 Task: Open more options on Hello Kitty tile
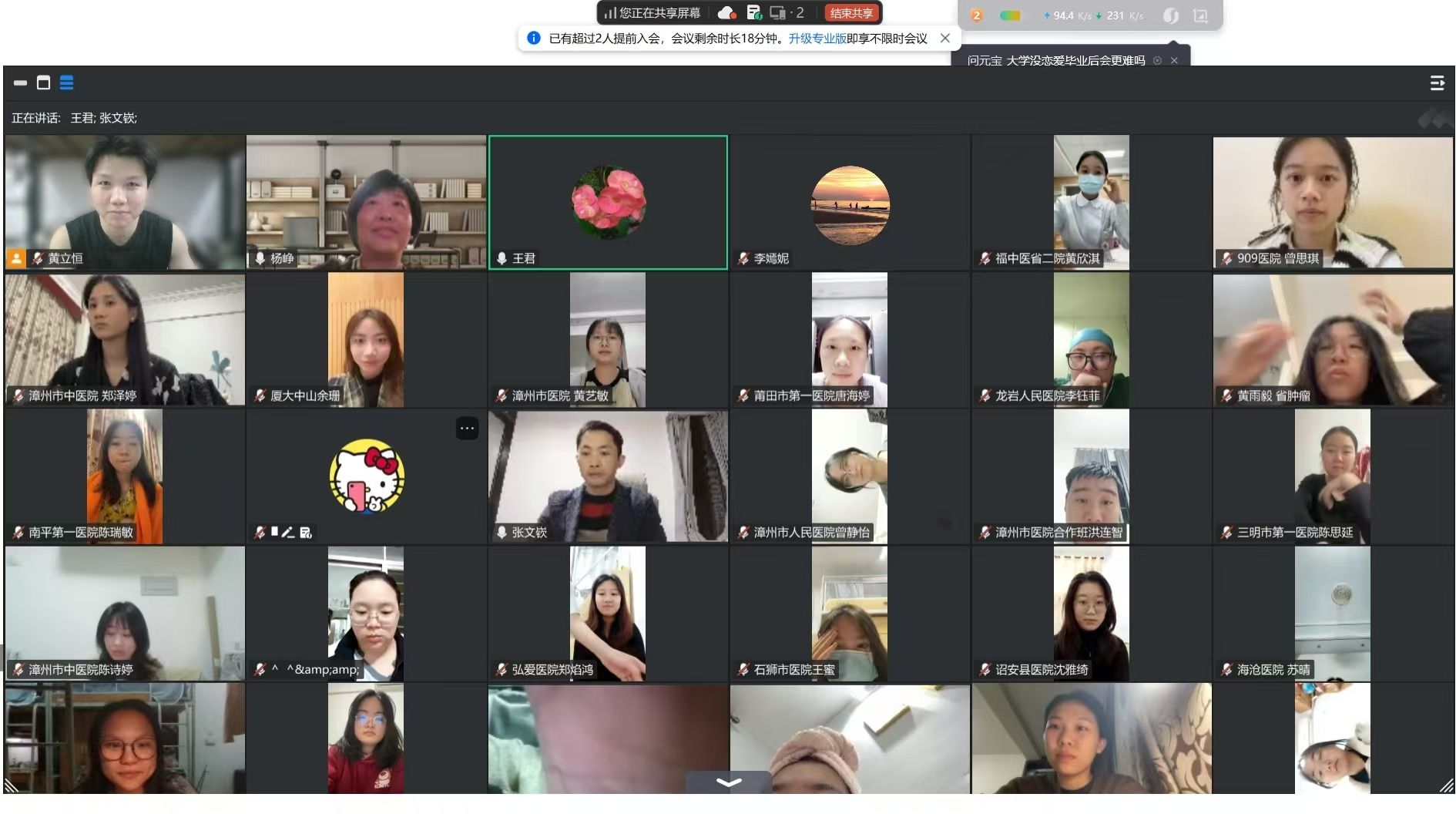467,429
